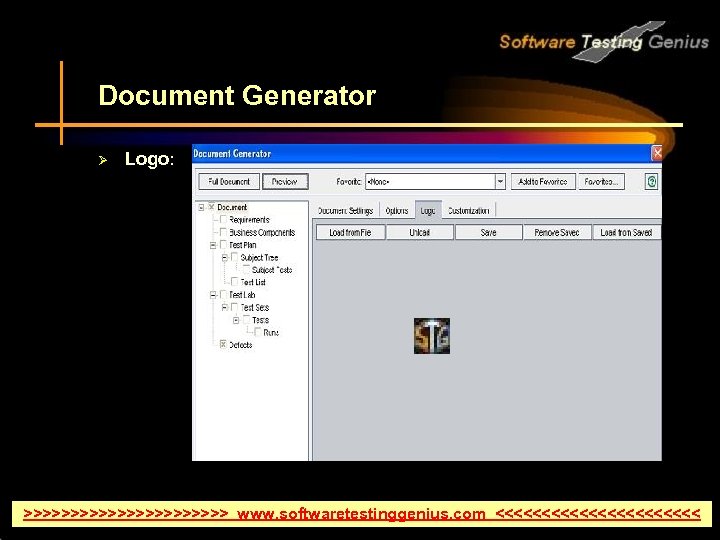Click the Add to Favorites button

pyautogui.click(x=543, y=181)
